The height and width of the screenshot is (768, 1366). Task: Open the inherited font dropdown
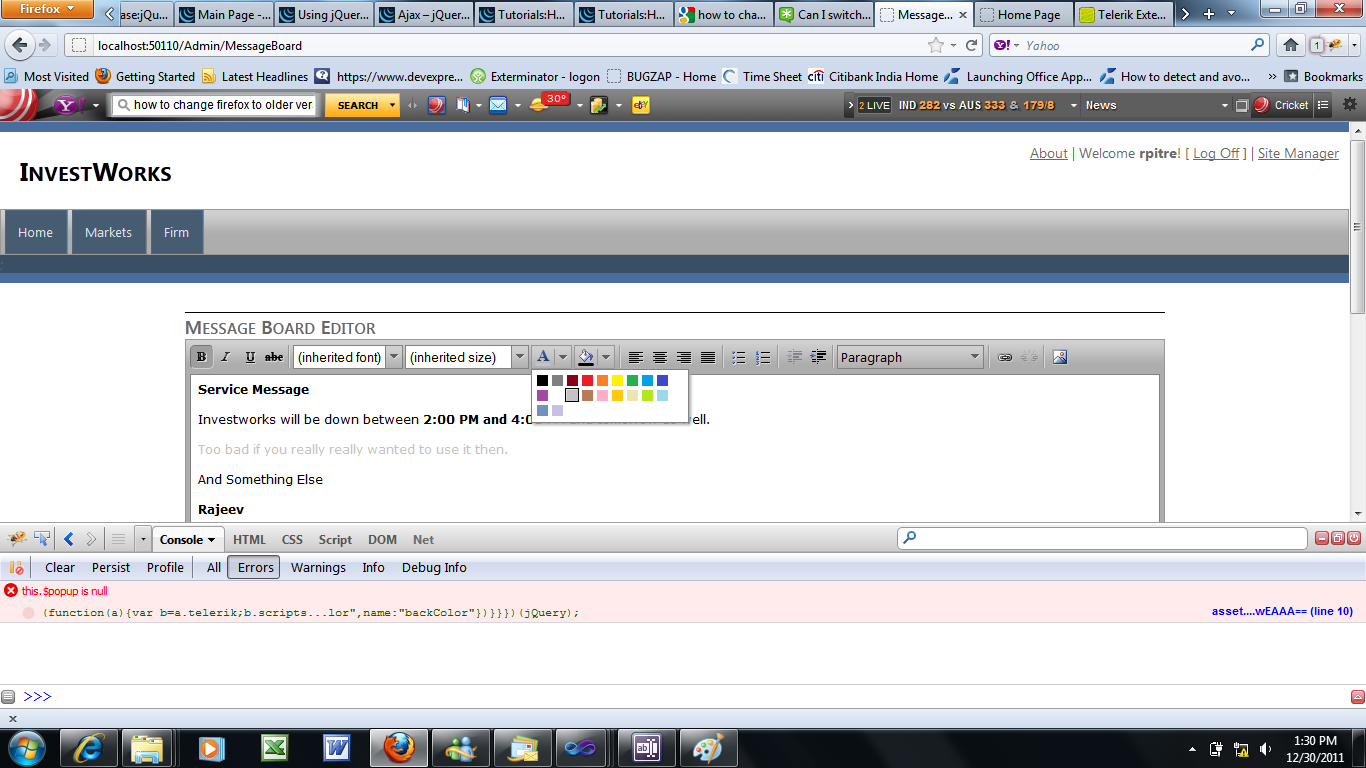(347, 357)
